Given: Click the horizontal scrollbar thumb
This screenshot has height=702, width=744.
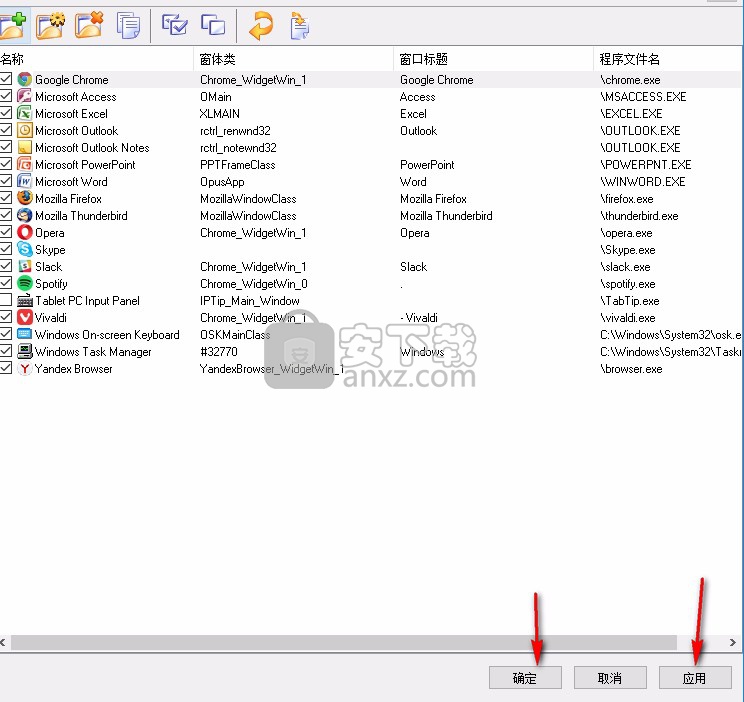Looking at the screenshot, I should coord(344,643).
